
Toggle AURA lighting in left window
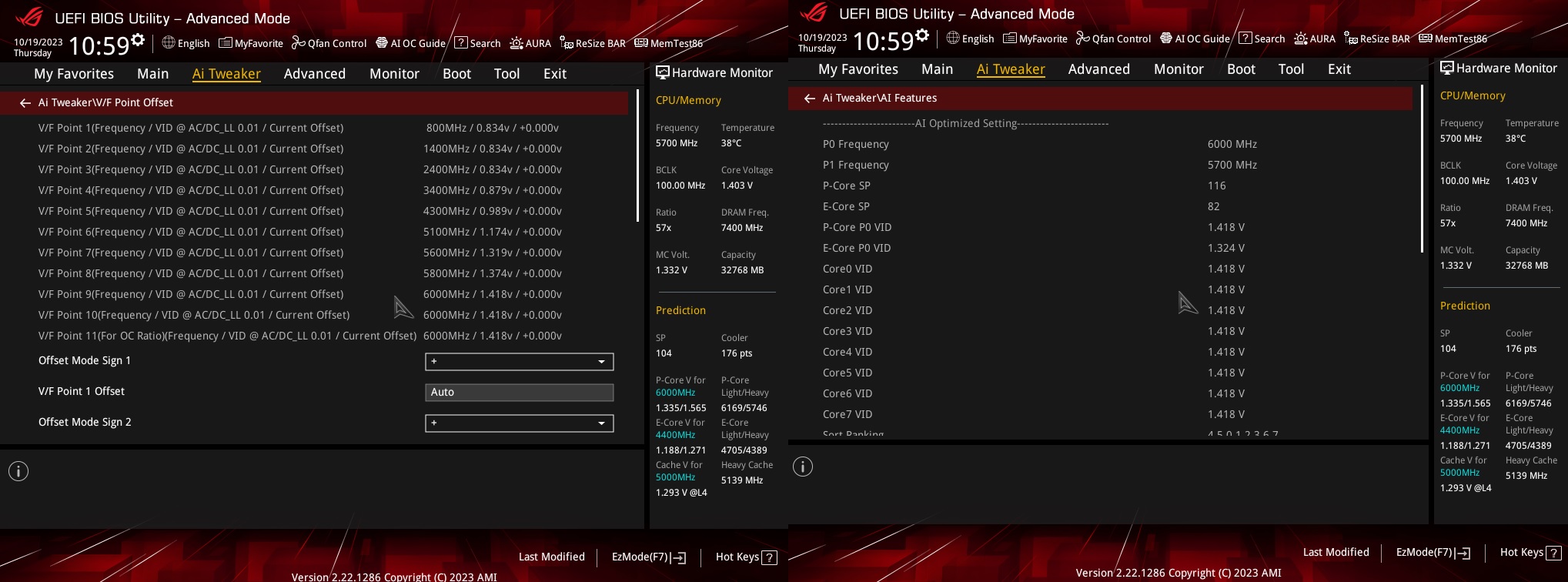[x=530, y=43]
